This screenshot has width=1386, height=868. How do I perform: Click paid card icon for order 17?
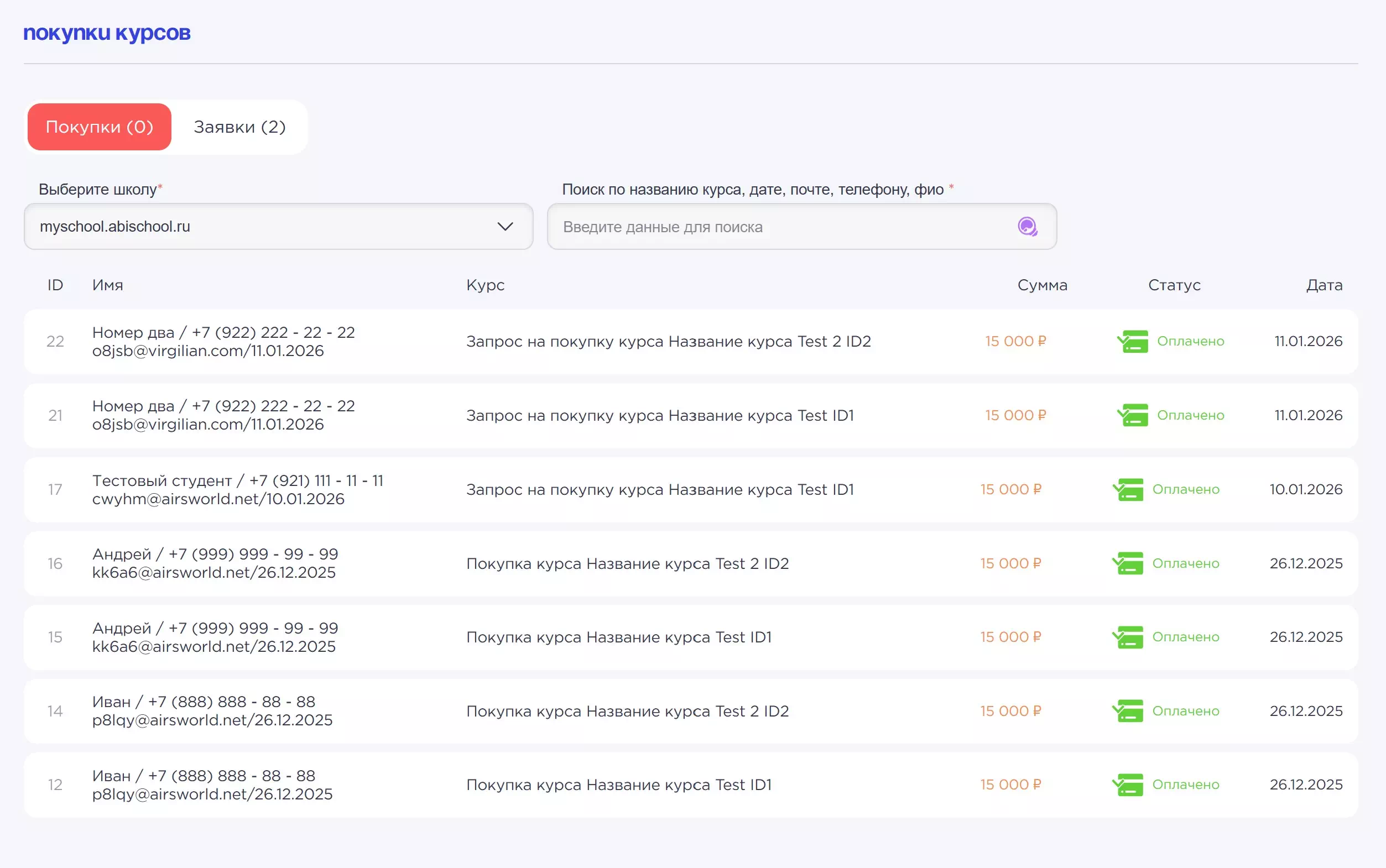point(1128,489)
